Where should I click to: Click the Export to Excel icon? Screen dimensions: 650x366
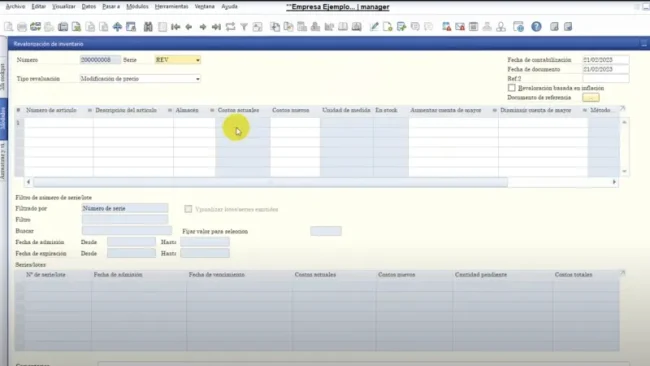coord(76,27)
